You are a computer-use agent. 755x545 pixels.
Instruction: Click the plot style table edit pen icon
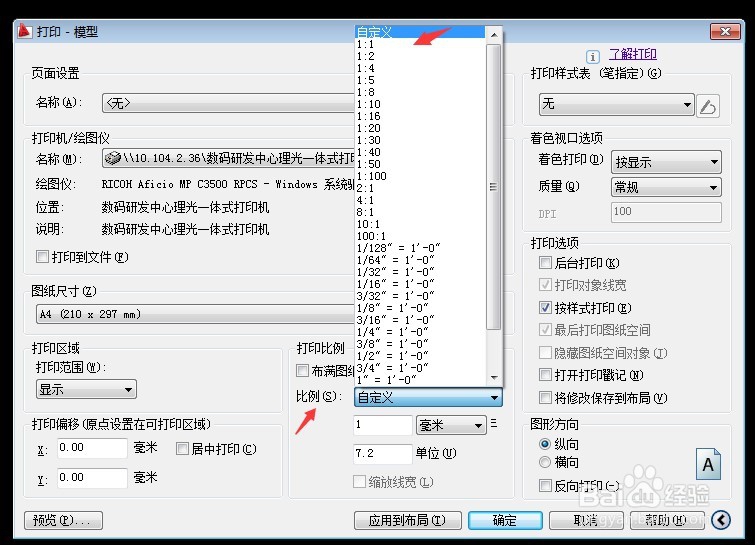(708, 105)
